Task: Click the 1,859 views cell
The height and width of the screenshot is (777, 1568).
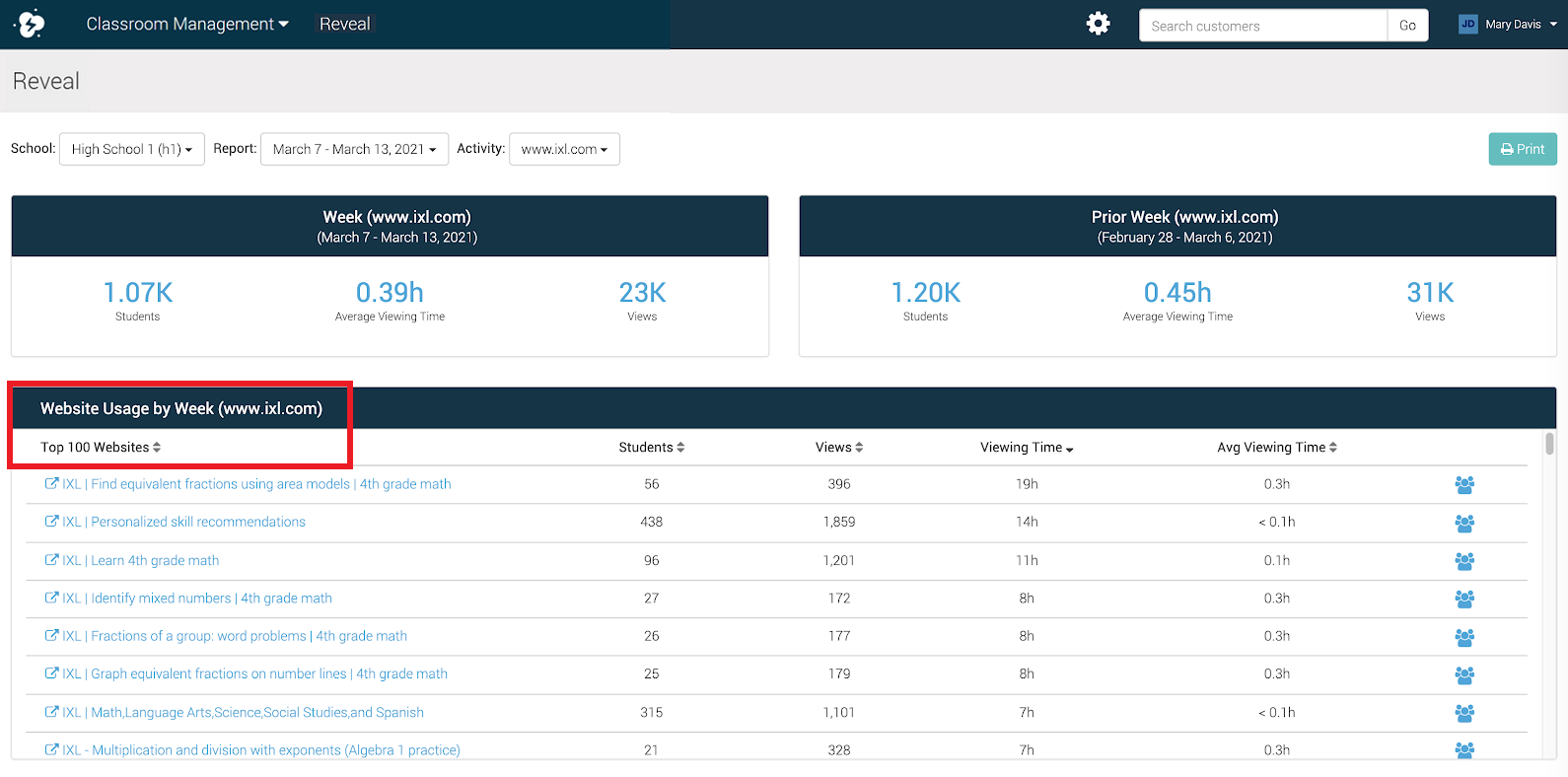Action: click(839, 522)
